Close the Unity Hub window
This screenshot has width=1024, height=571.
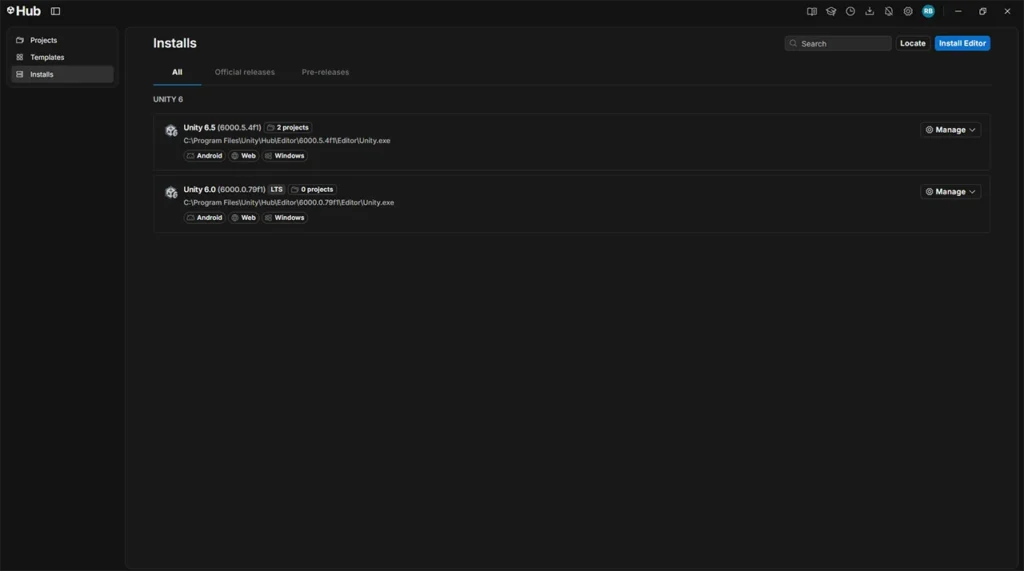(x=1007, y=11)
